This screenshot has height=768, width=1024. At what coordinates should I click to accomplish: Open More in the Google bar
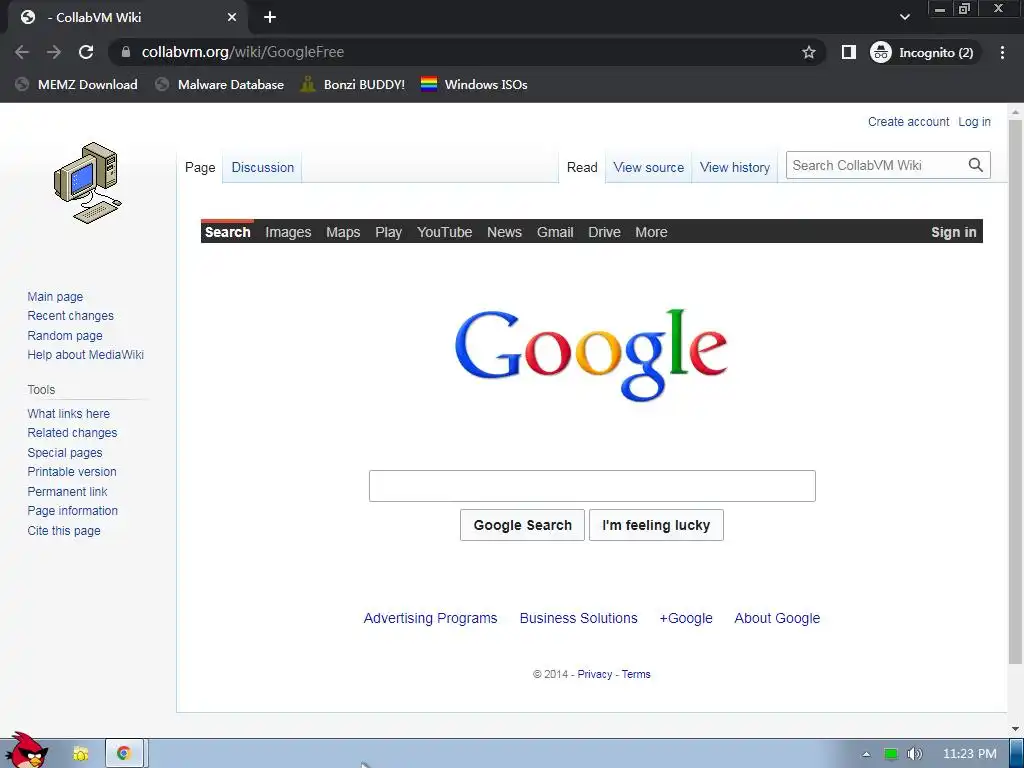[x=651, y=232]
